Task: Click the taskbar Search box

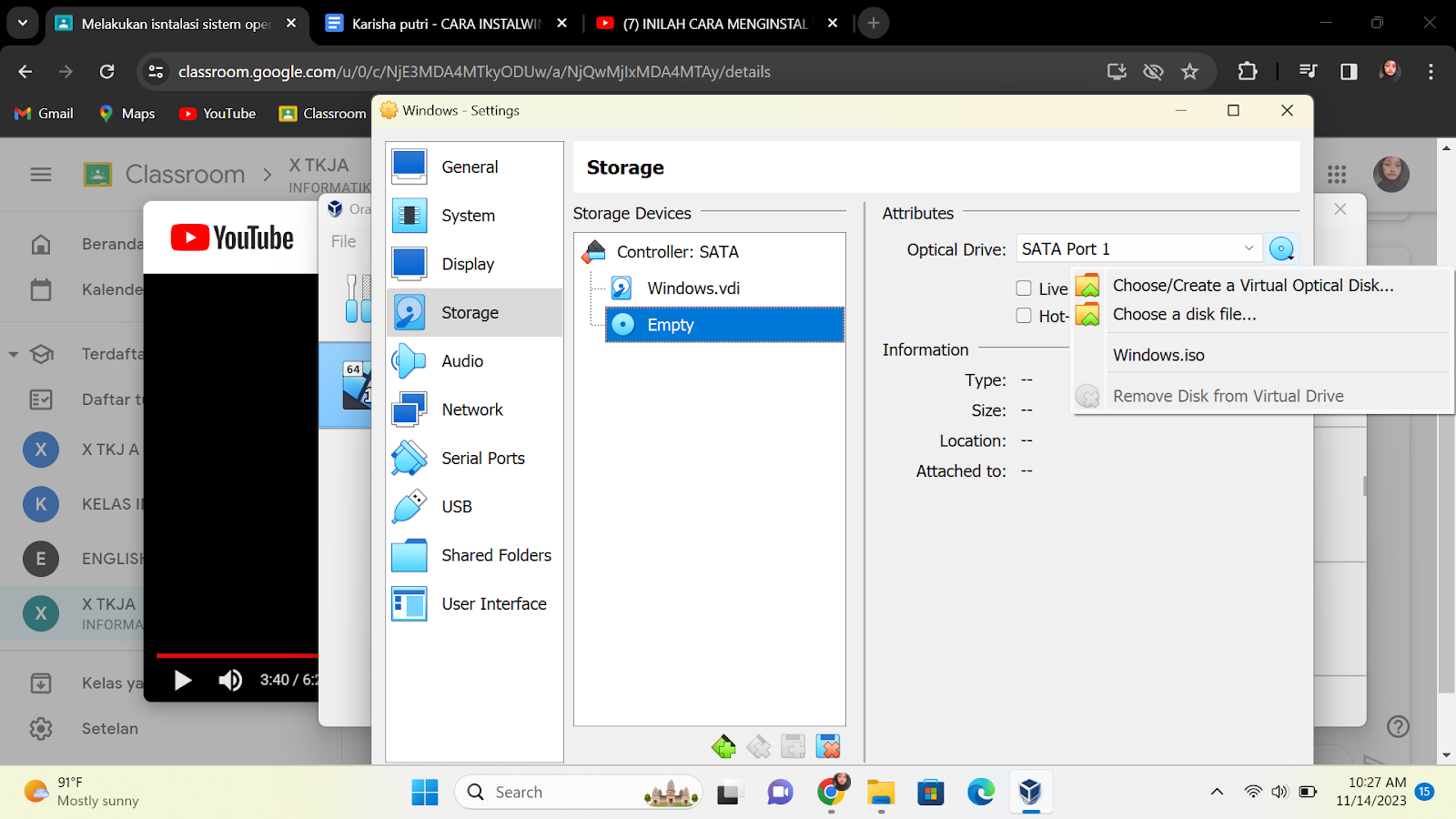Action: click(579, 792)
